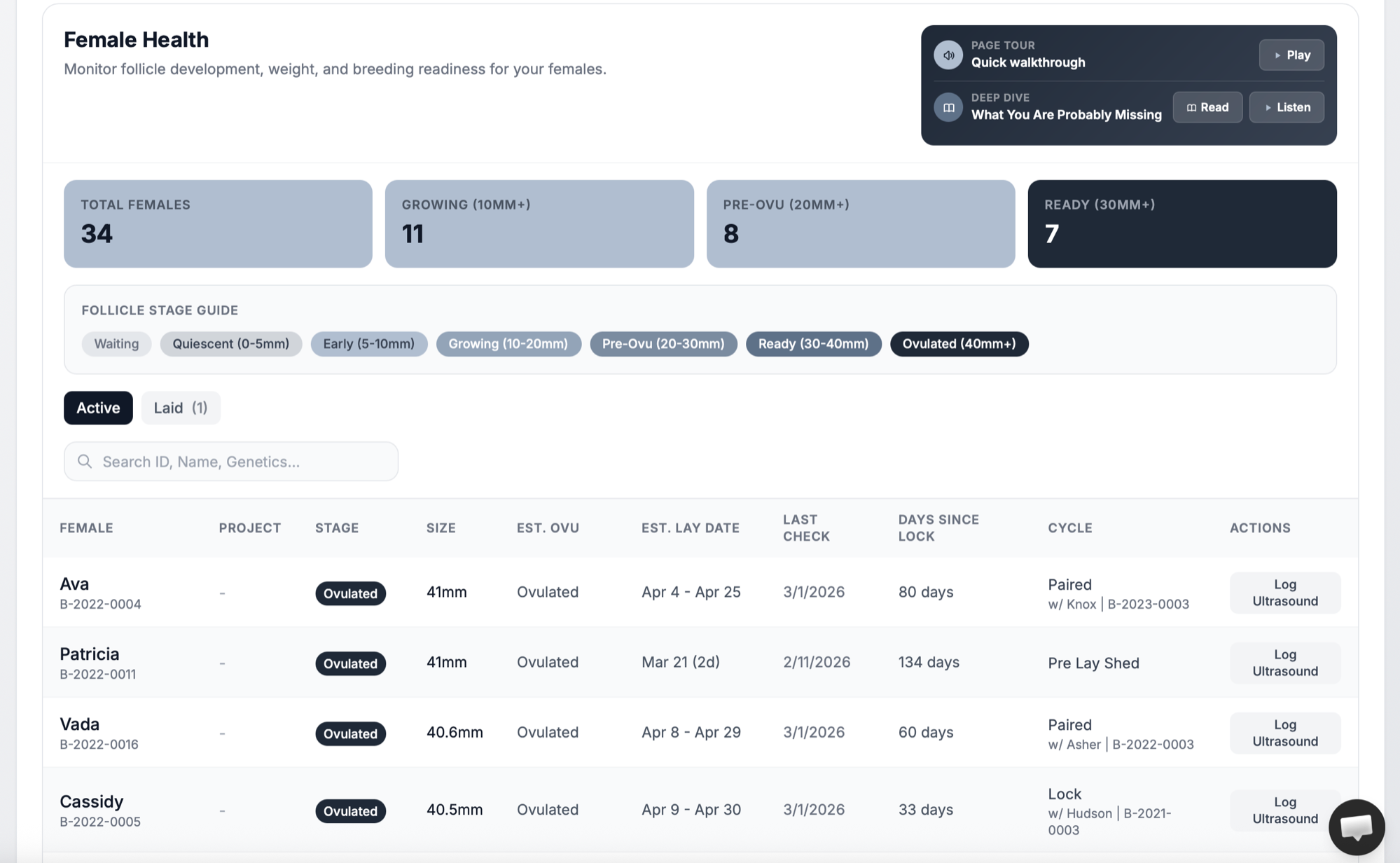Read the What You Are Probably Missing article
Image resolution: width=1400 pixels, height=863 pixels.
[1207, 107]
